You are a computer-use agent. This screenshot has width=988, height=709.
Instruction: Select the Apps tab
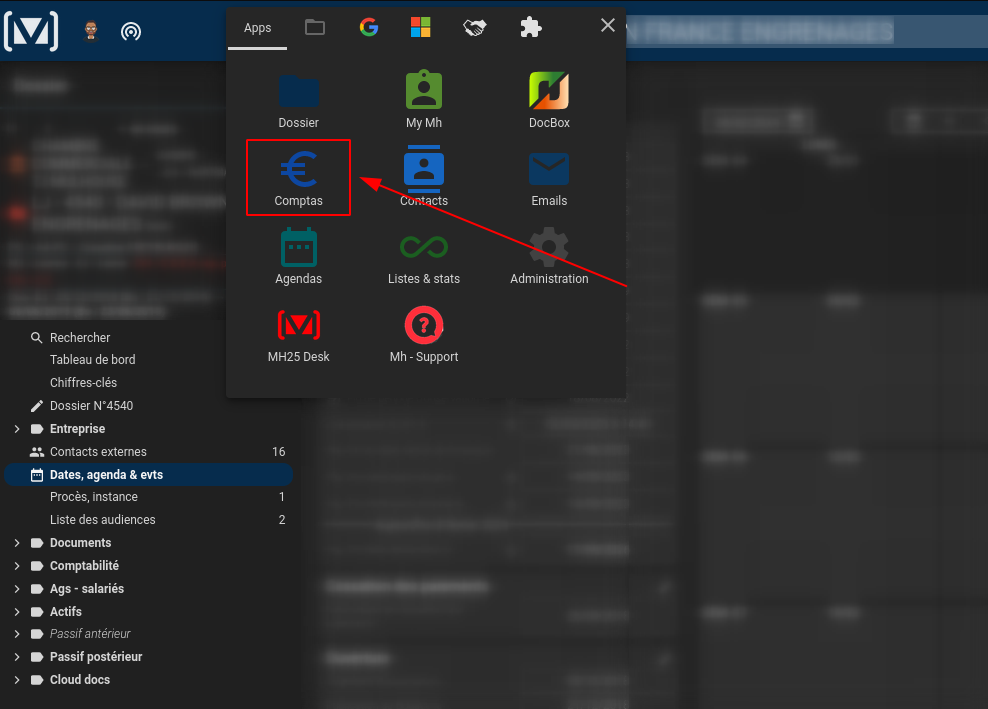coord(257,28)
